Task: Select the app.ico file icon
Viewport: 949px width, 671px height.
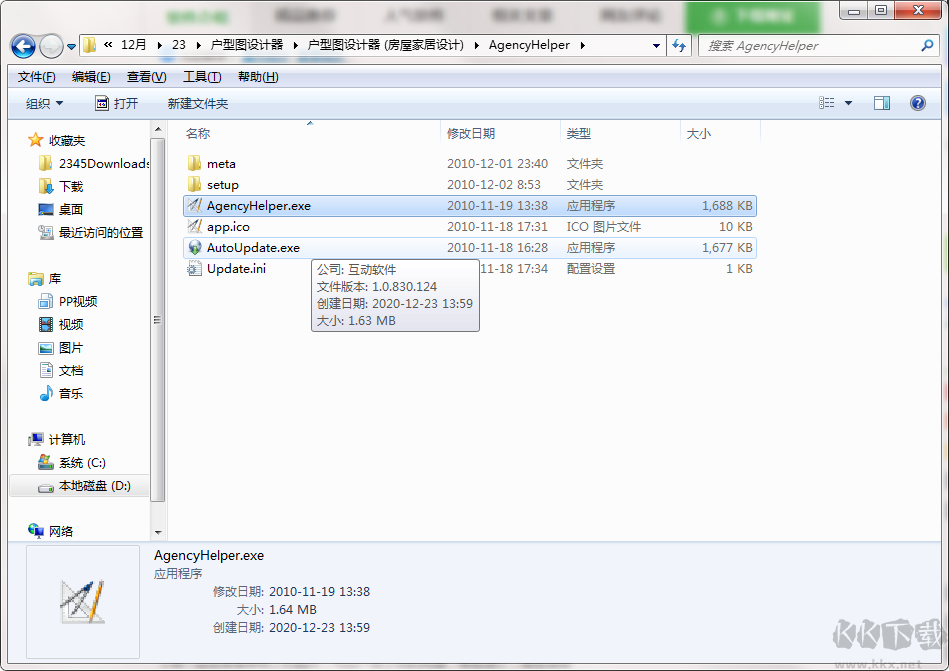Action: pyautogui.click(x=194, y=226)
